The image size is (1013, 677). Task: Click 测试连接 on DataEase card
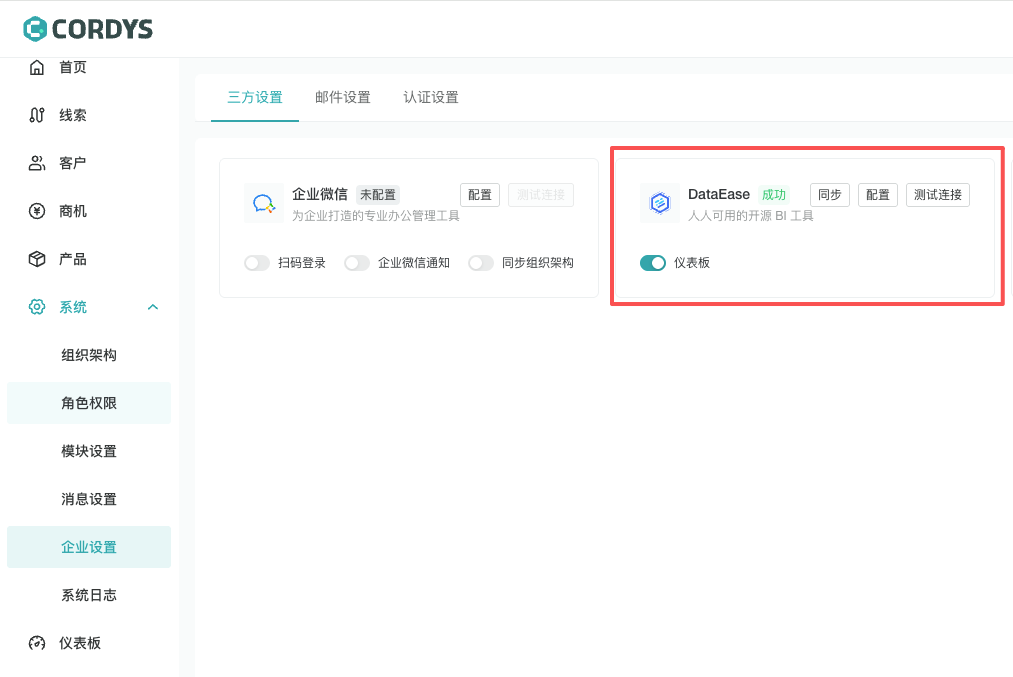click(938, 195)
